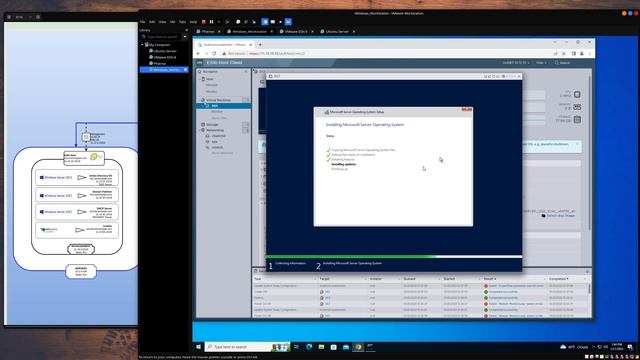The image size is (640, 360).
Task: Switch to the Windows_Workstation VM tab
Action: click(249, 31)
